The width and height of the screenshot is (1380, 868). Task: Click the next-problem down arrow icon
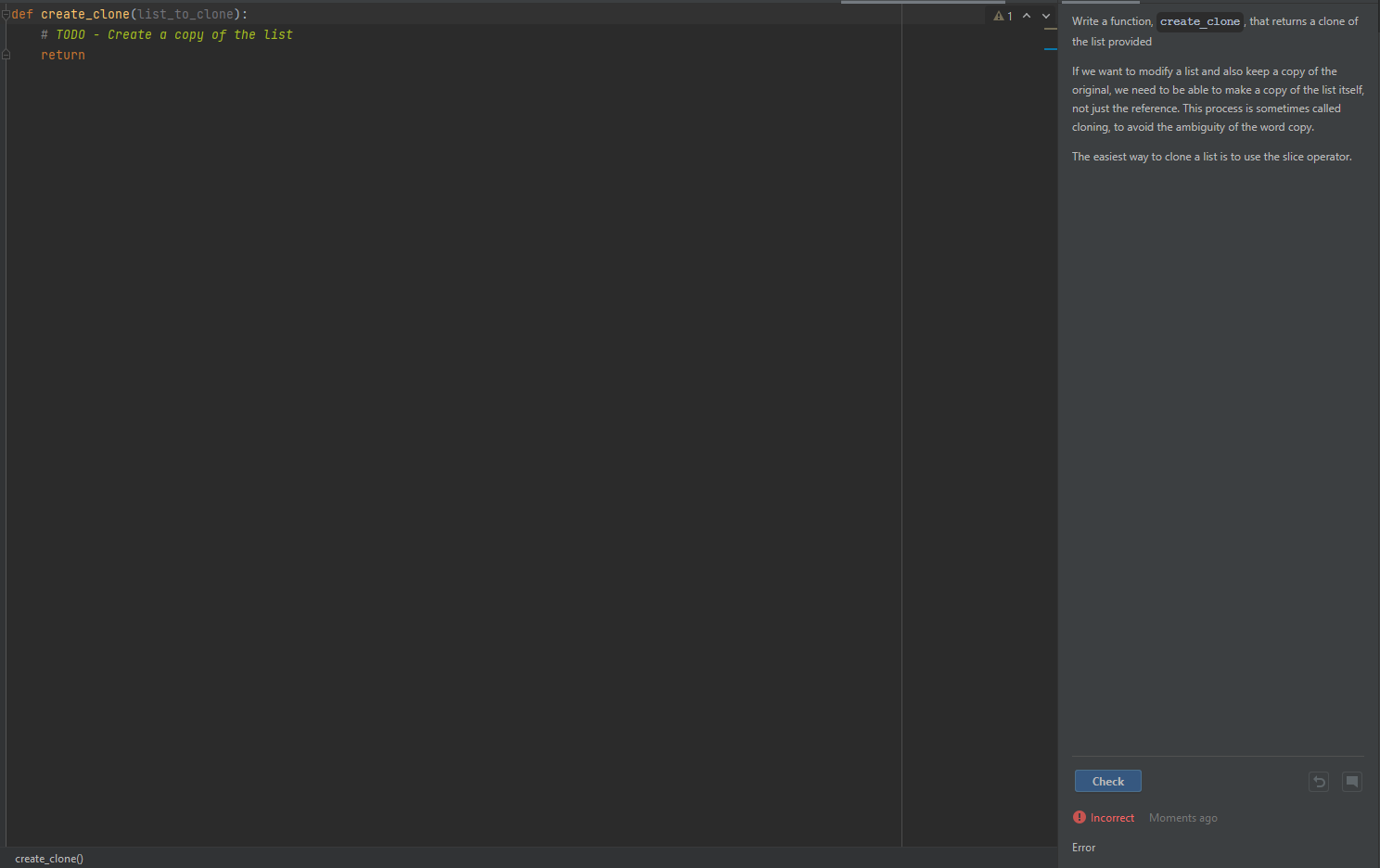pos(1045,15)
